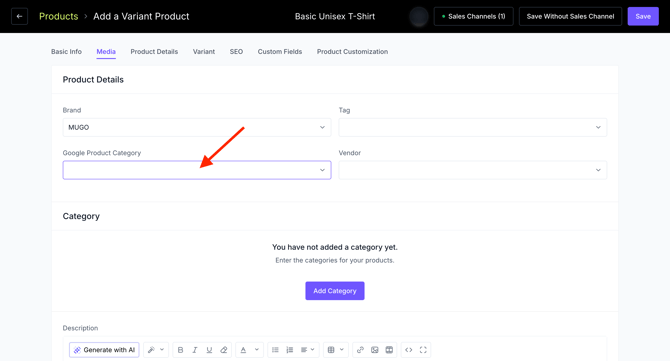This screenshot has height=361, width=670.
Task: Insert an image into the description
Action: click(375, 350)
